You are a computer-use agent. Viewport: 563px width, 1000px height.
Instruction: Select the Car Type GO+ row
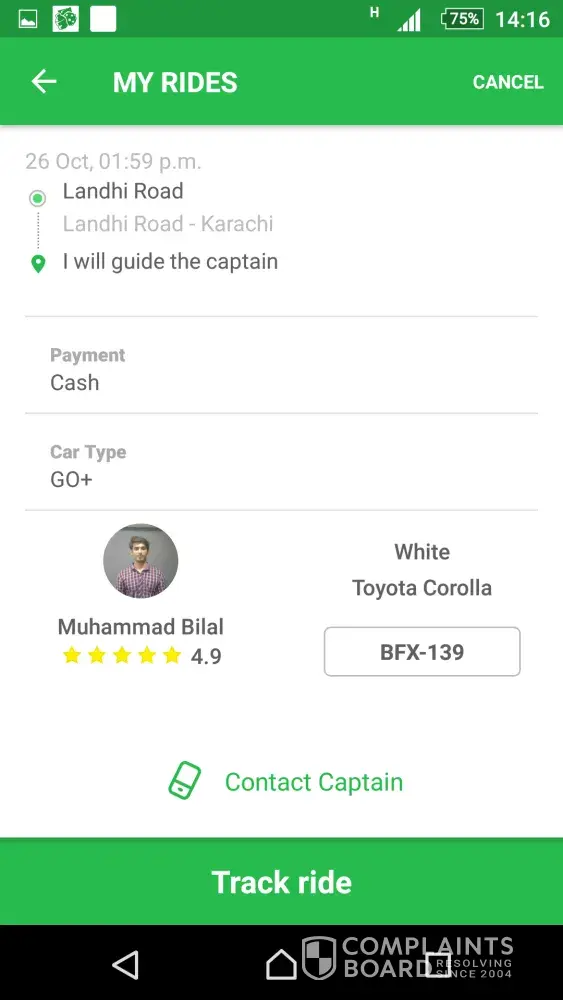pos(281,462)
